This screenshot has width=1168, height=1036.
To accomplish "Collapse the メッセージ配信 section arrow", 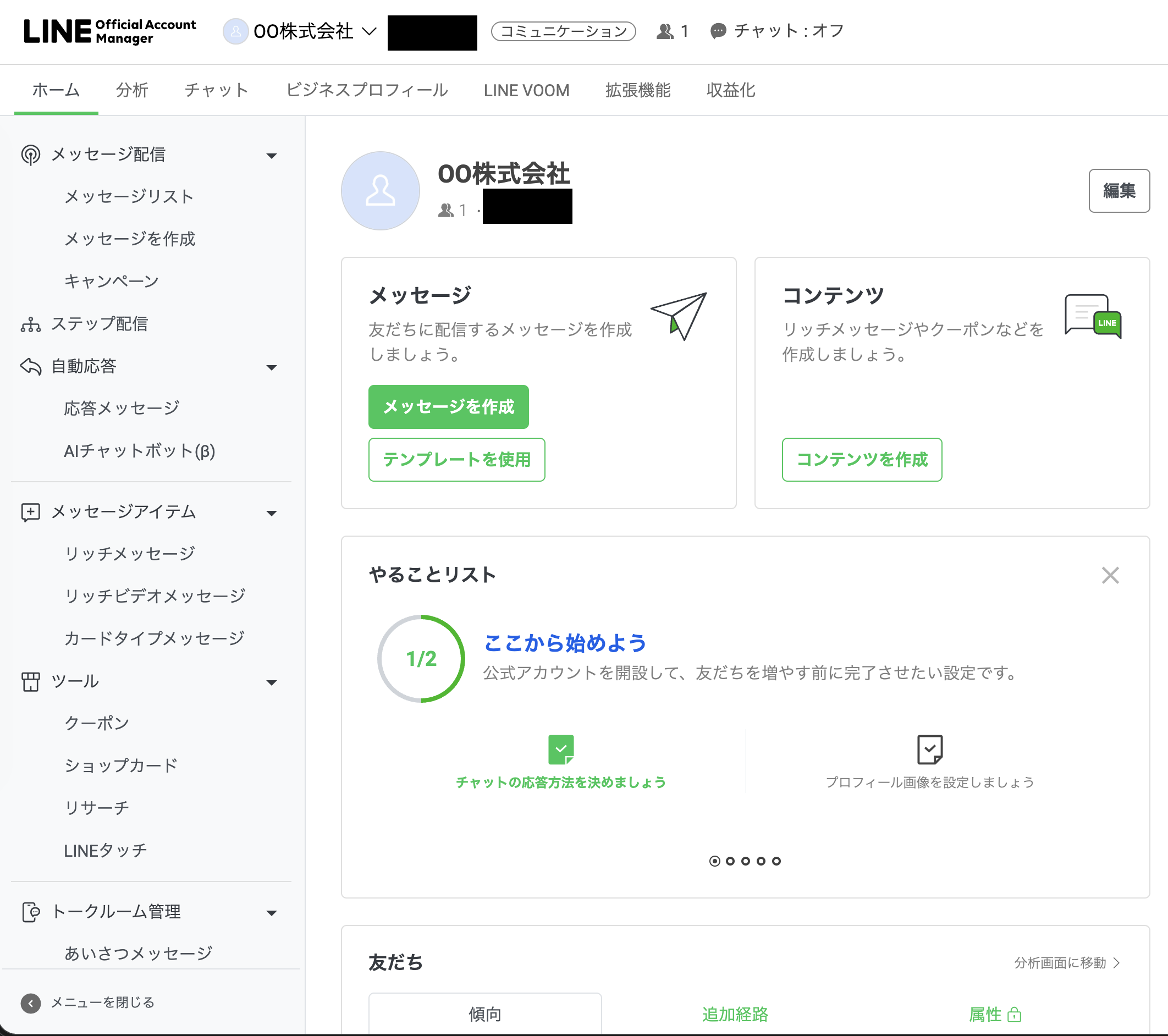I will [x=272, y=156].
